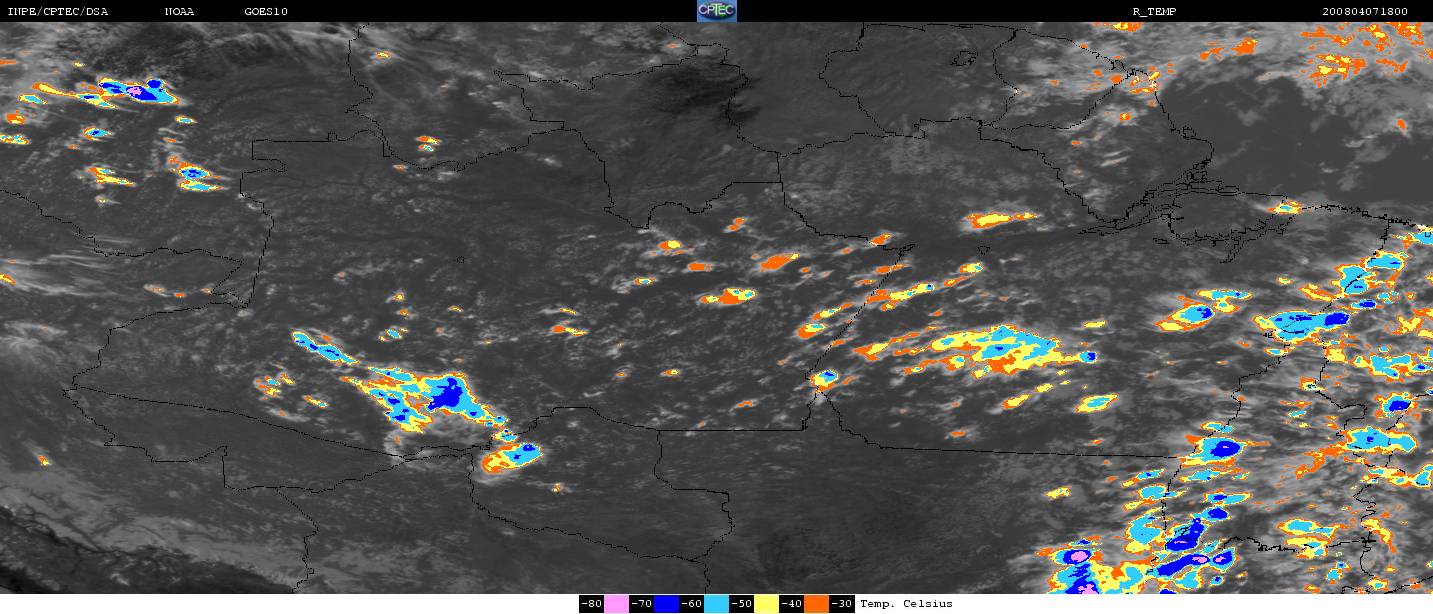Click the '-30' legend value
The image size is (1433, 614).
pos(841,604)
